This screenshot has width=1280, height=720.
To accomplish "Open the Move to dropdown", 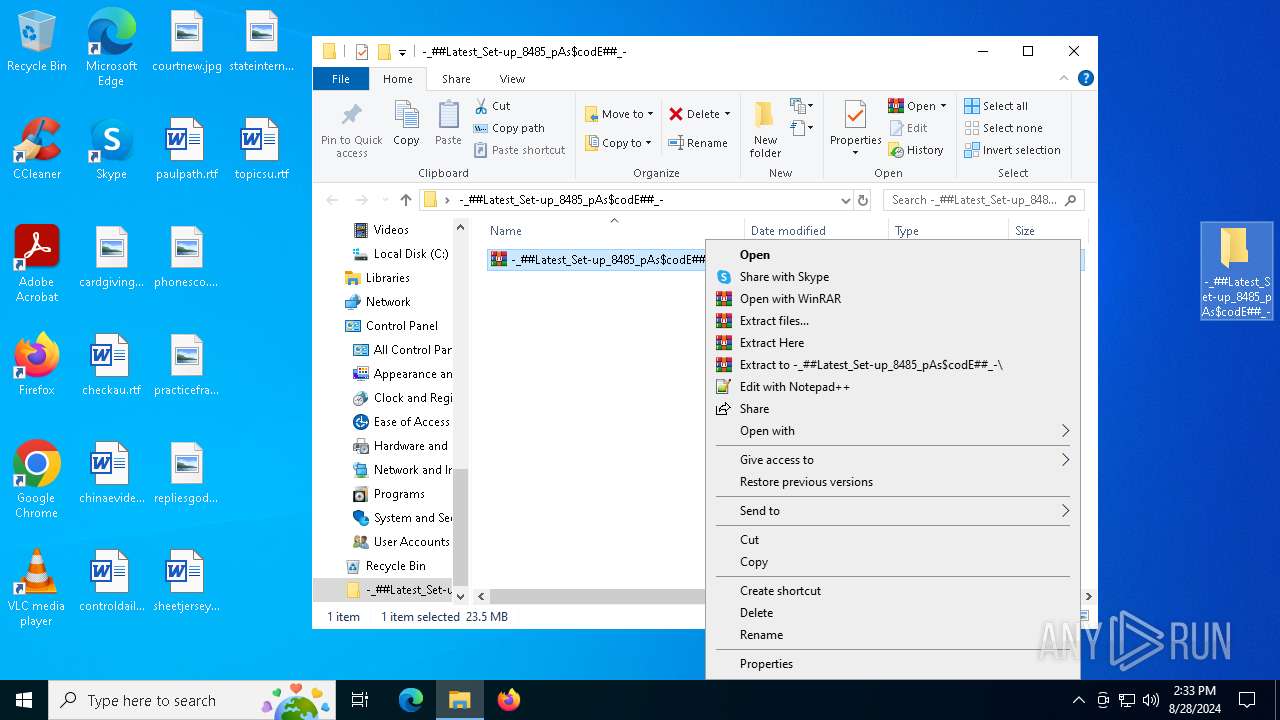I will tap(619, 114).
